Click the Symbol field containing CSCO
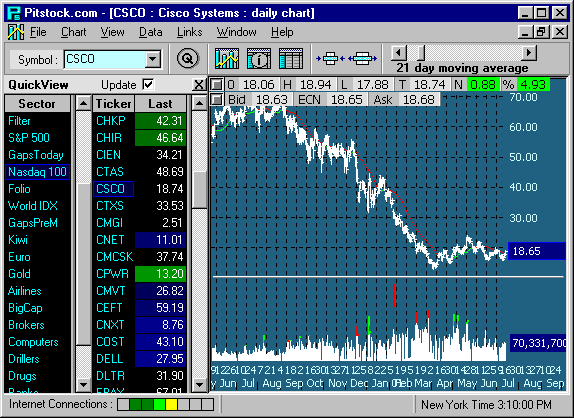The width and height of the screenshot is (574, 418). [x=105, y=59]
